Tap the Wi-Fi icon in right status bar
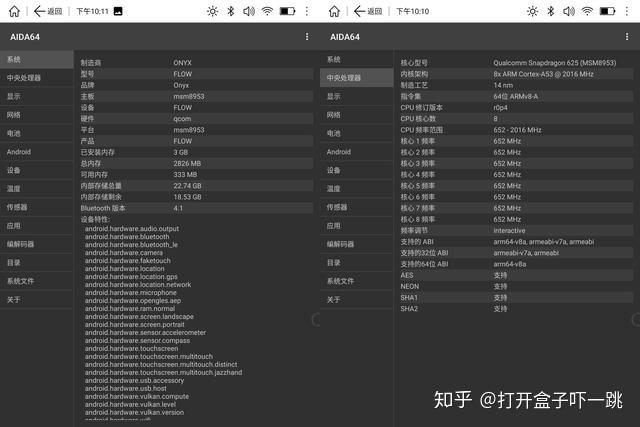 pyautogui.click(x=587, y=11)
